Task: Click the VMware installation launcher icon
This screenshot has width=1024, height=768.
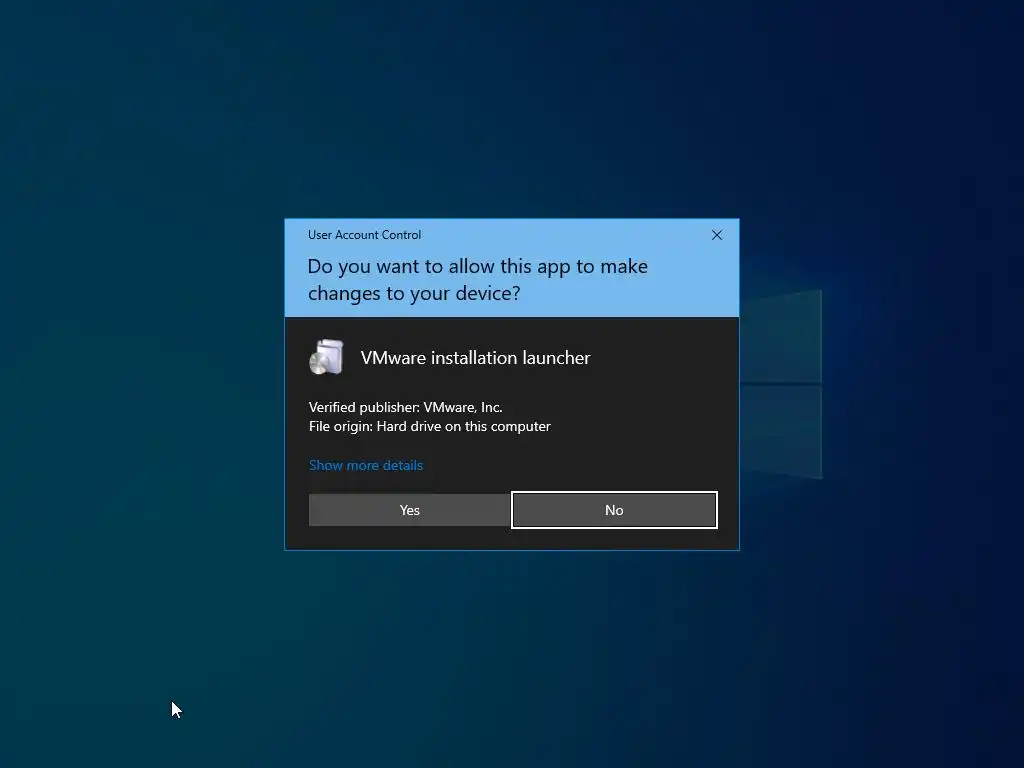Action: (x=327, y=357)
